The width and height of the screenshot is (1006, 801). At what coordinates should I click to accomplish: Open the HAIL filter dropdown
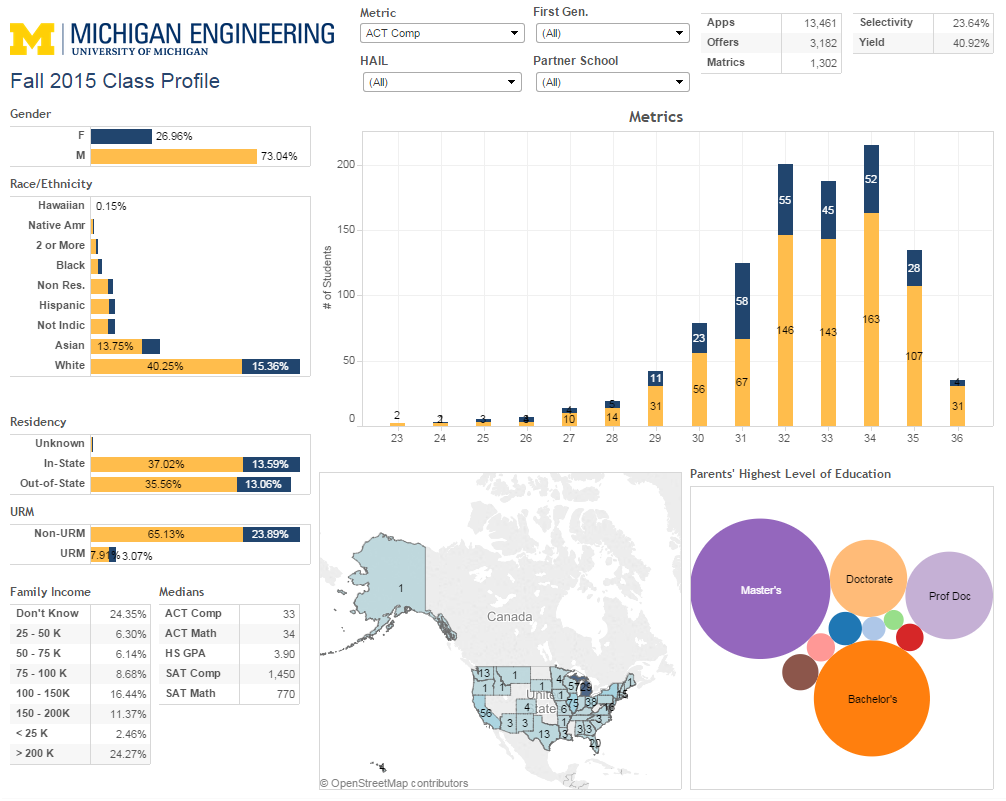(x=441, y=82)
